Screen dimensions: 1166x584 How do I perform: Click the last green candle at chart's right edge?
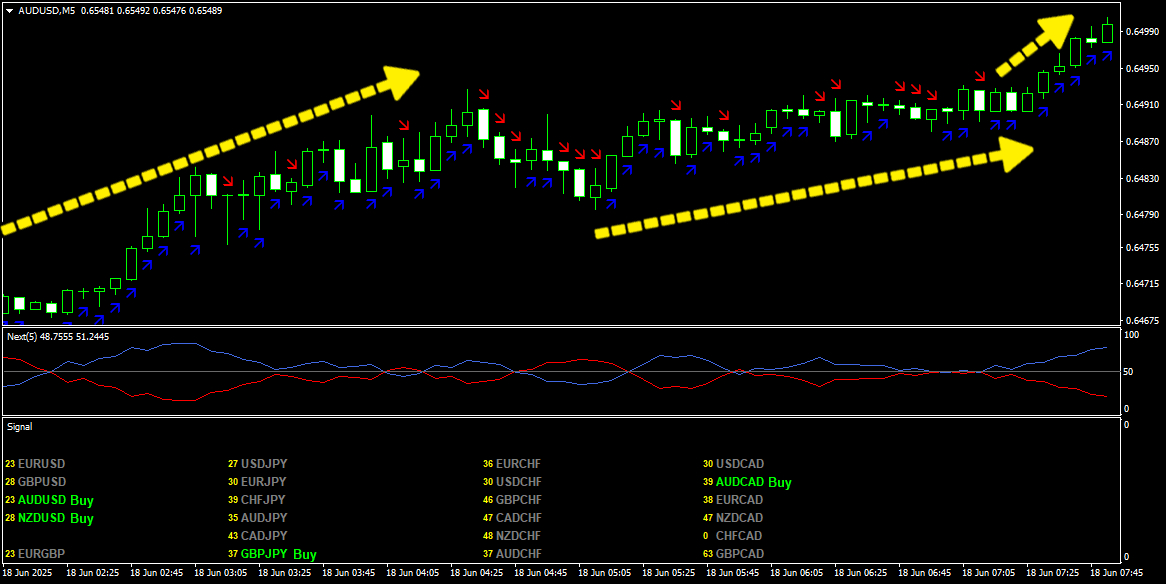[x=1107, y=32]
